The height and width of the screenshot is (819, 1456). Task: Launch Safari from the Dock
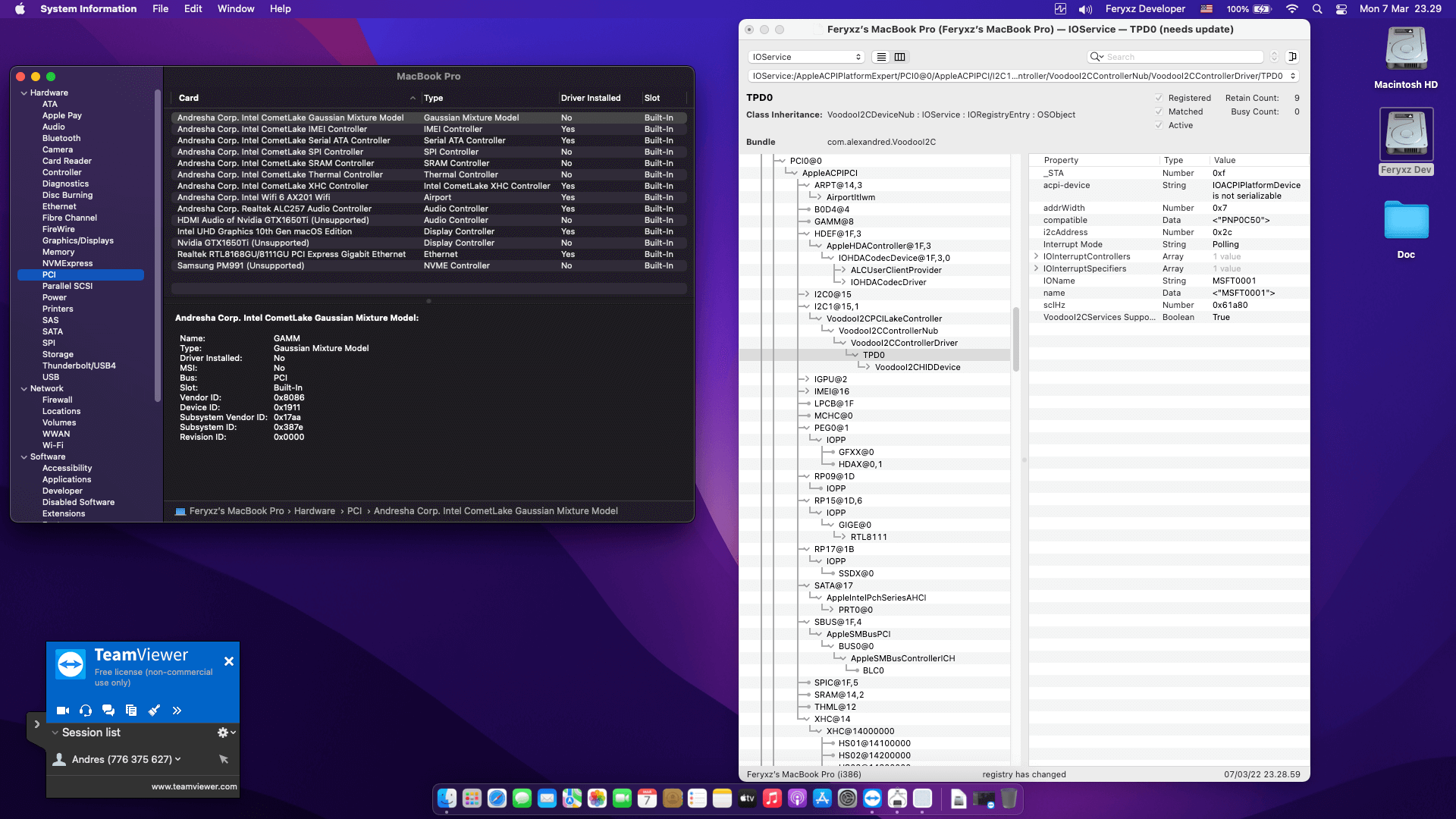[497, 799]
